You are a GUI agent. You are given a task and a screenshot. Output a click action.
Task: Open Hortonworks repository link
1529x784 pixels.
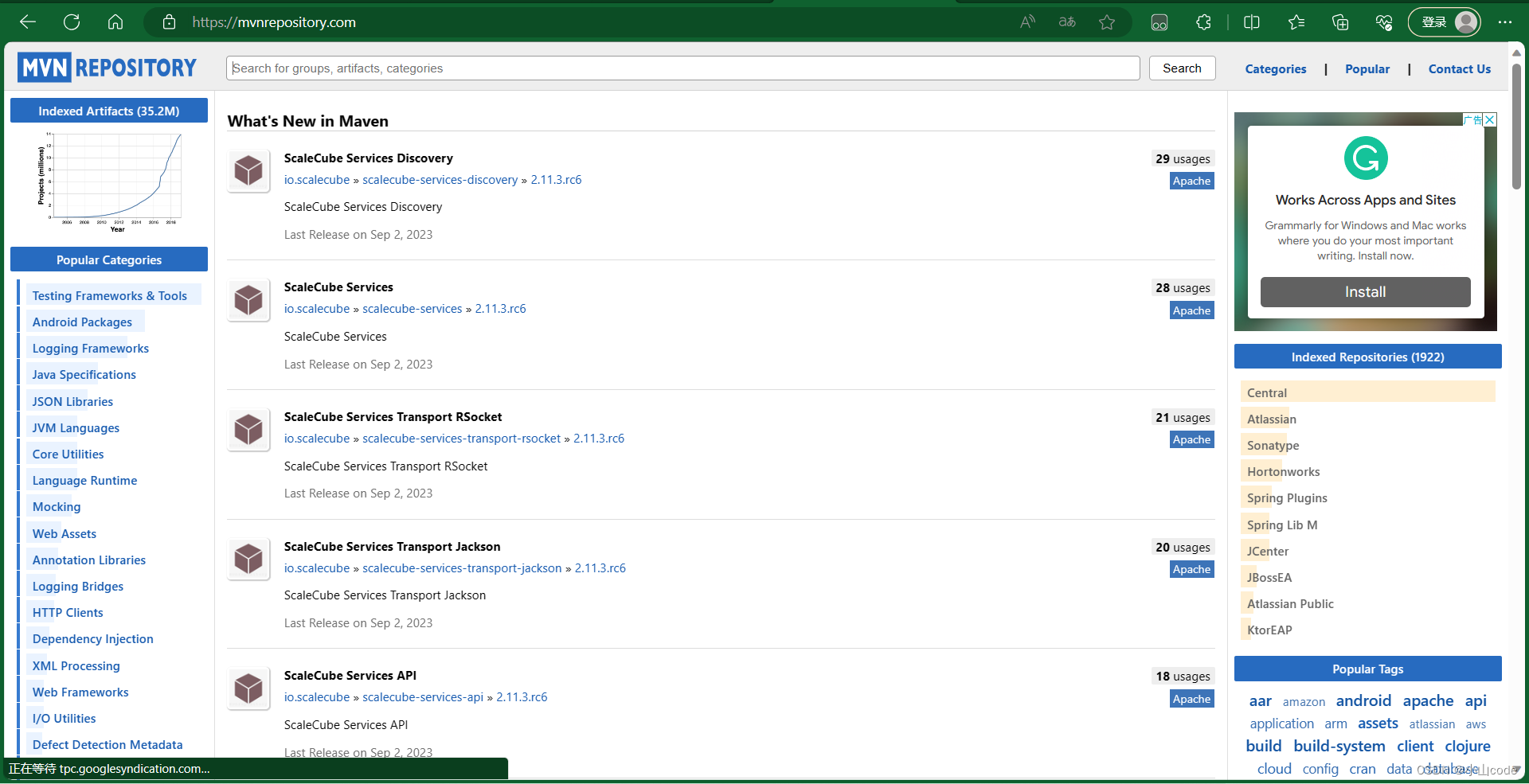(1283, 471)
